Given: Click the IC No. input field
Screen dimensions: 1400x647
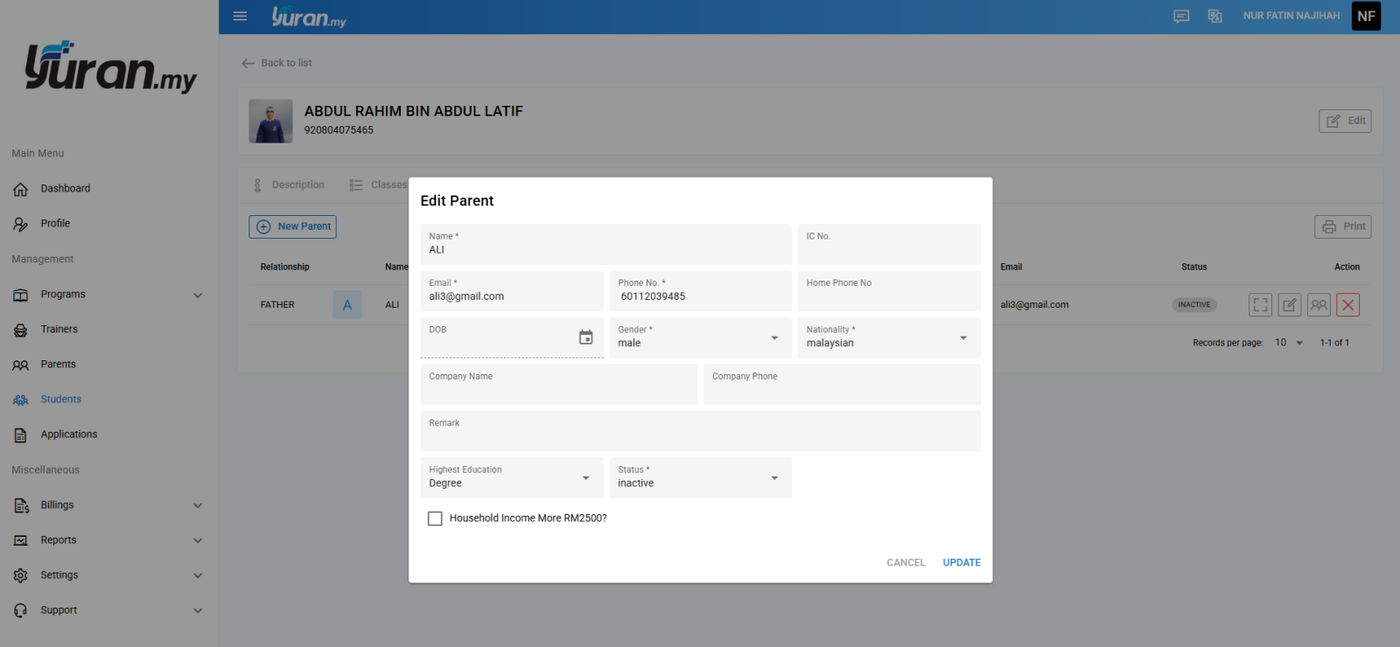Looking at the screenshot, I should pos(889,244).
